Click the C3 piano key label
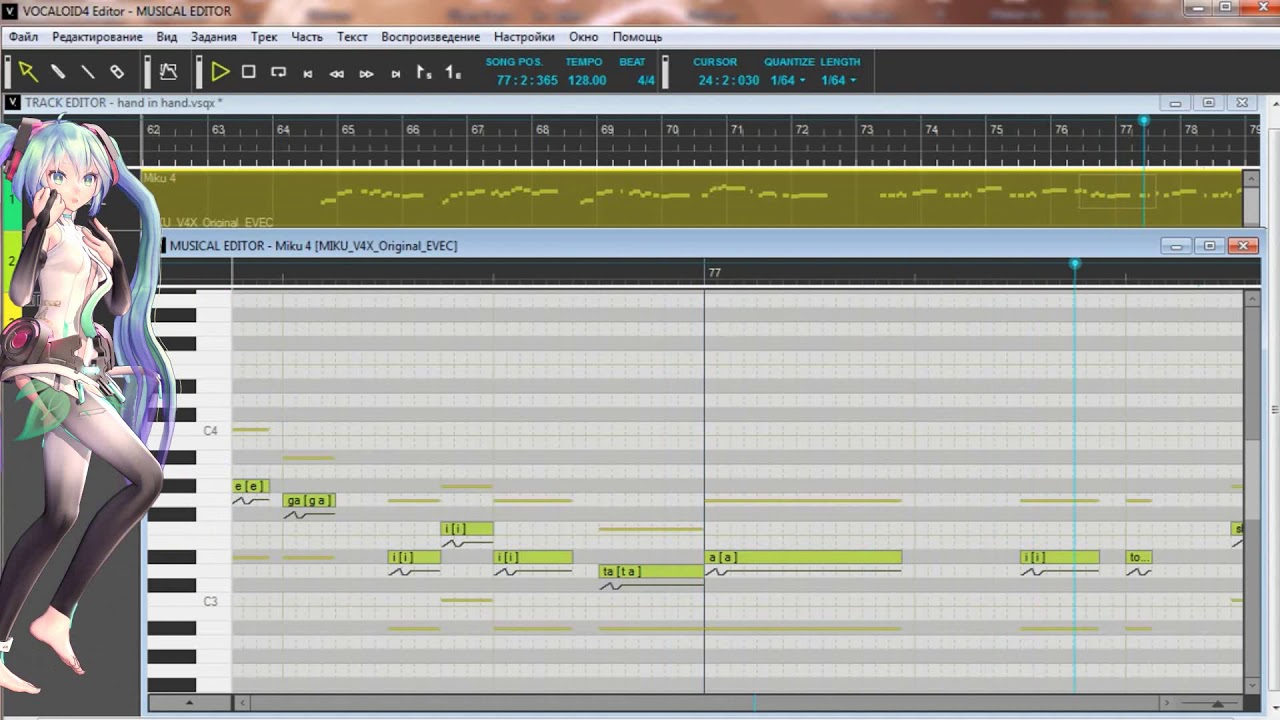 [x=210, y=601]
